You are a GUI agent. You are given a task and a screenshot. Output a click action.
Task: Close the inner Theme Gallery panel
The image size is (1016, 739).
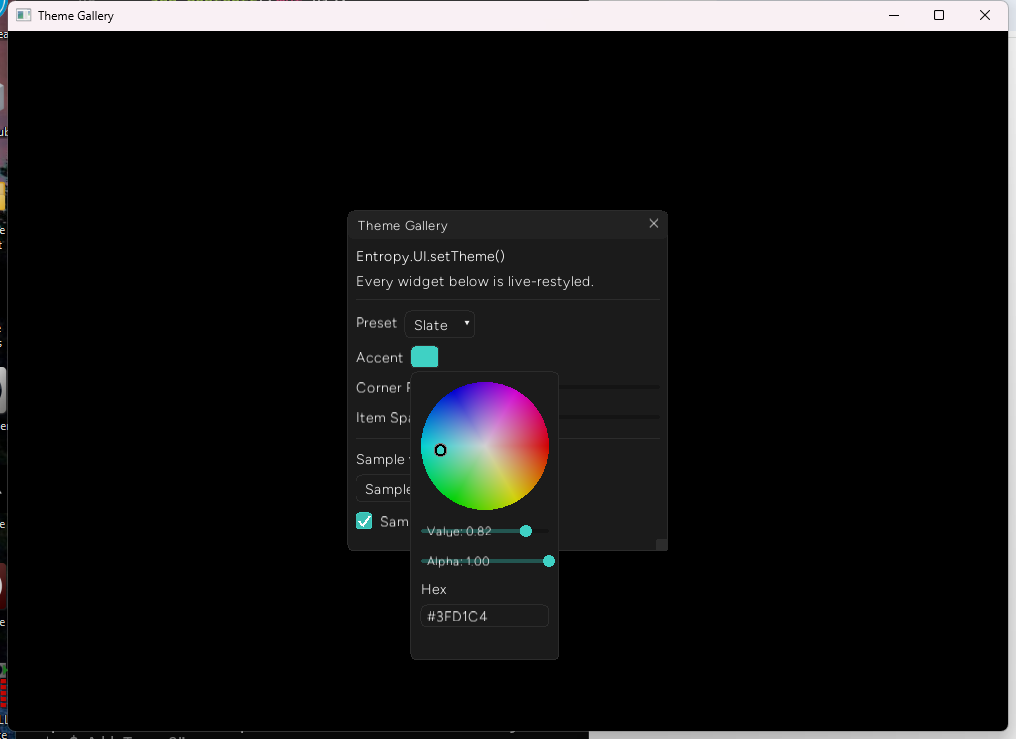point(654,223)
